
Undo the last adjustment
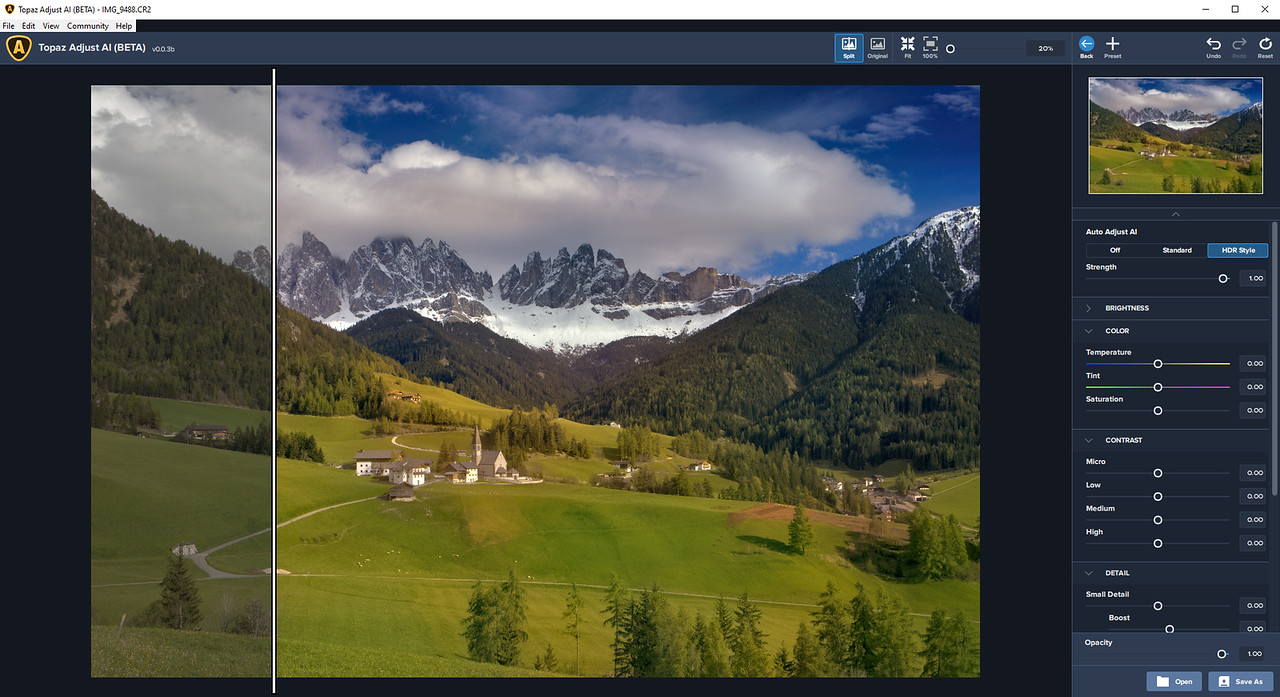coord(1213,47)
